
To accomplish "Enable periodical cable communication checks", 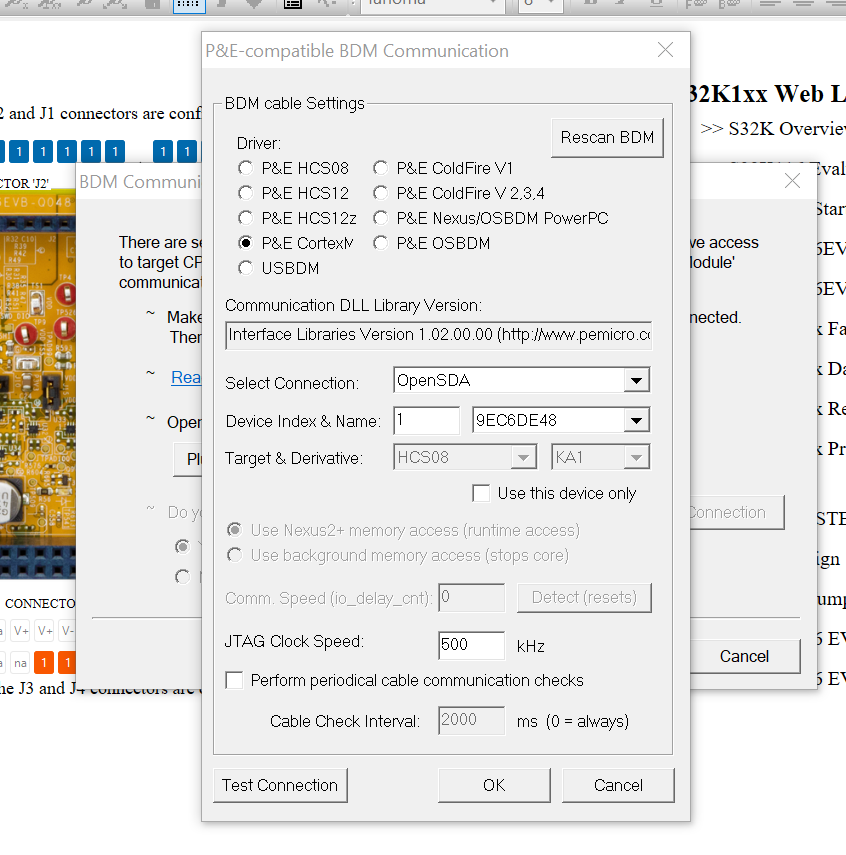I will click(235, 680).
